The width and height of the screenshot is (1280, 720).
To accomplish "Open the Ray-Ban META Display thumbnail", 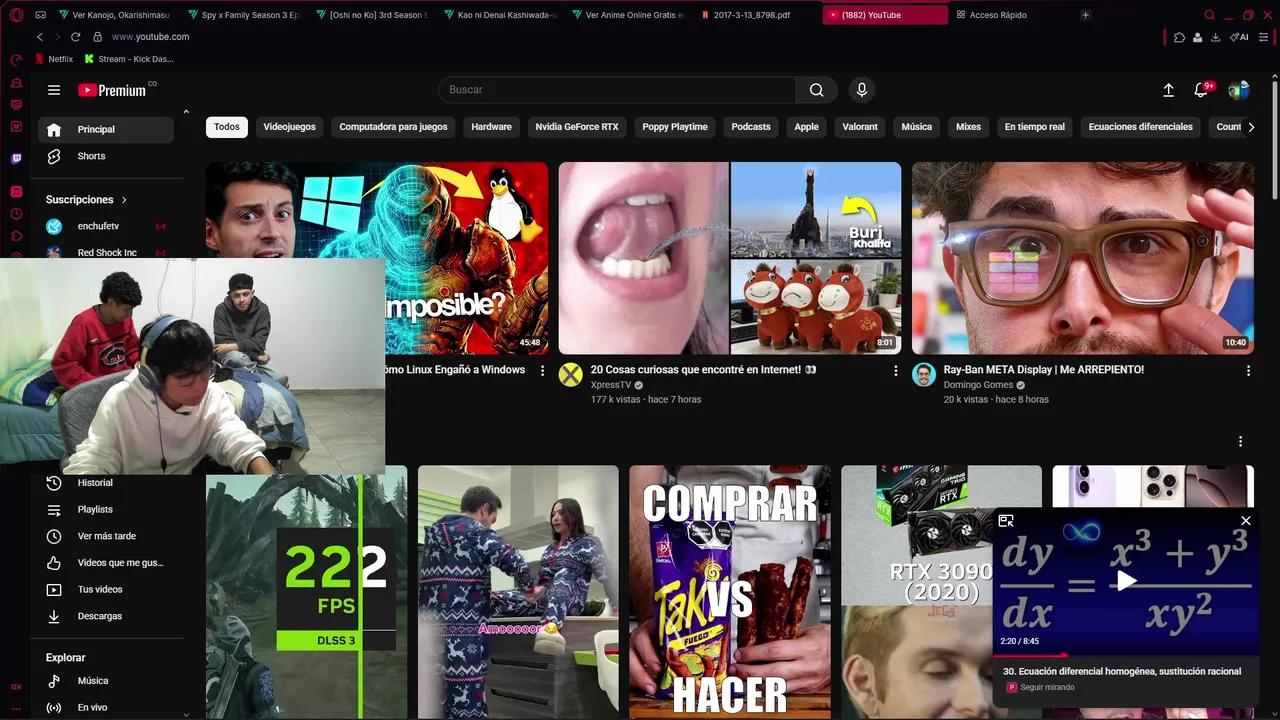I will pyautogui.click(x=1082, y=258).
